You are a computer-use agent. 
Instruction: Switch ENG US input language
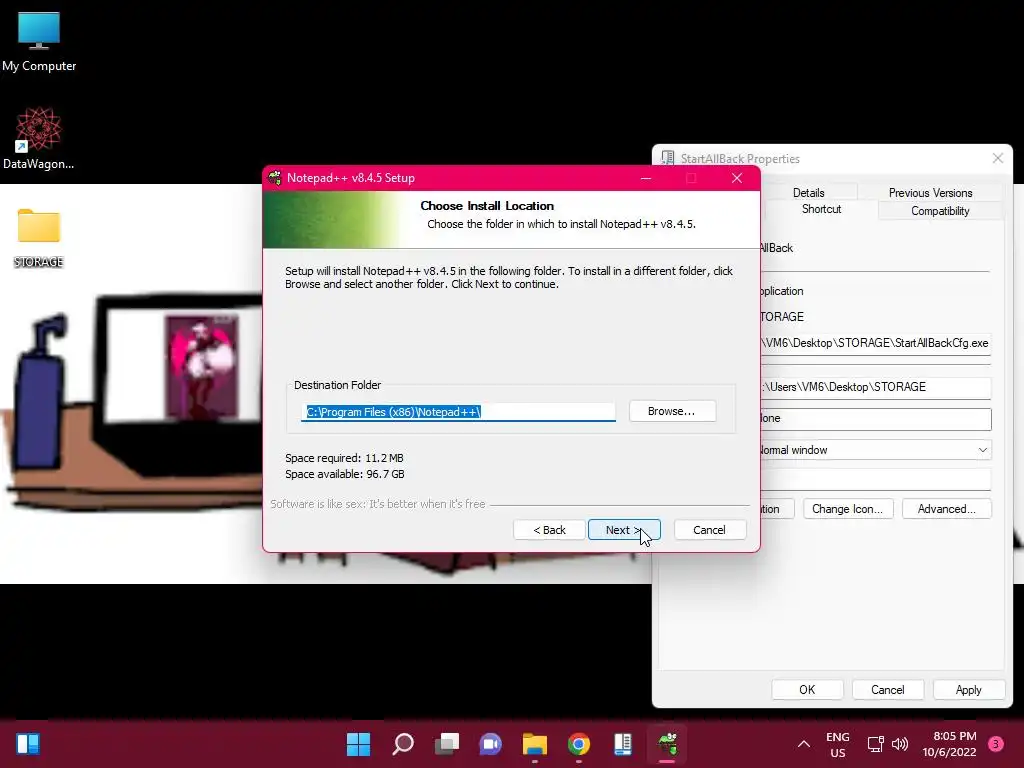click(x=838, y=744)
